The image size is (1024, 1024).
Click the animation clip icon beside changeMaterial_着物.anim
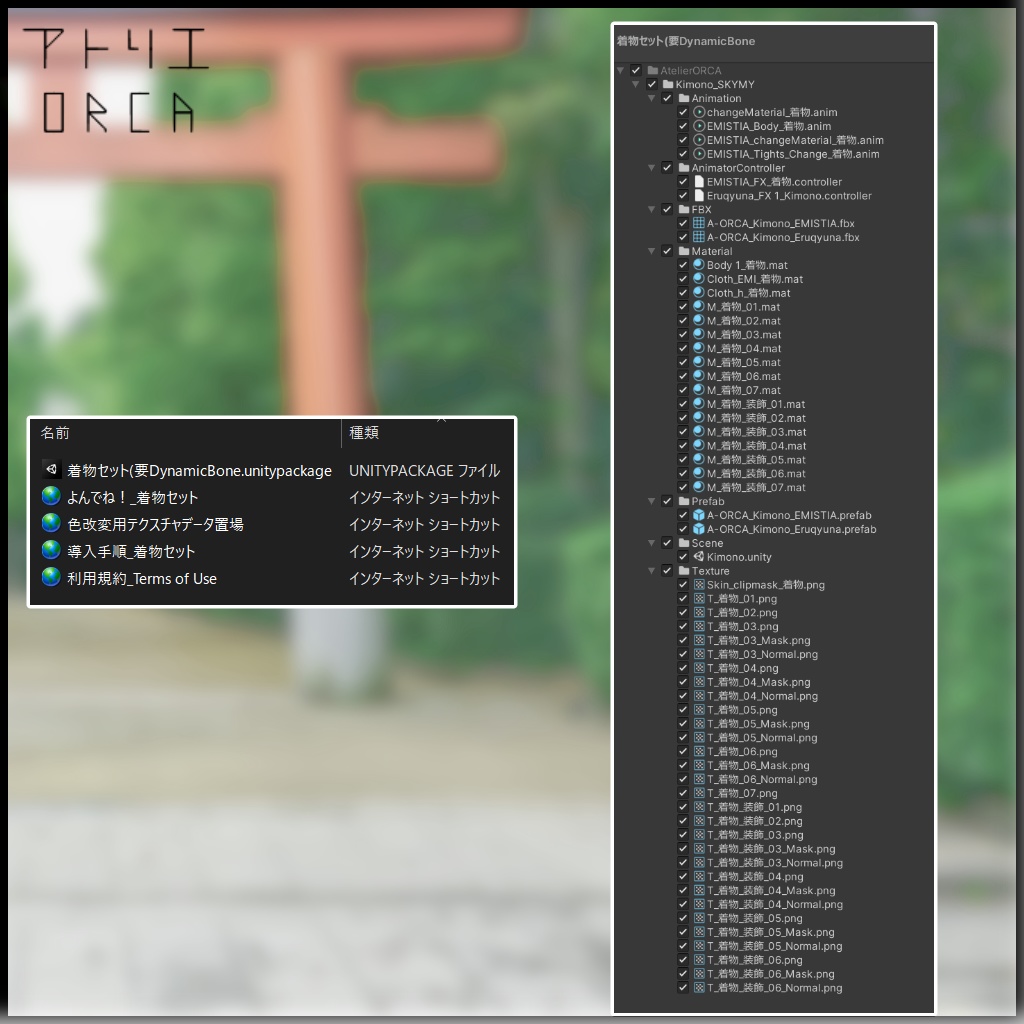(697, 112)
